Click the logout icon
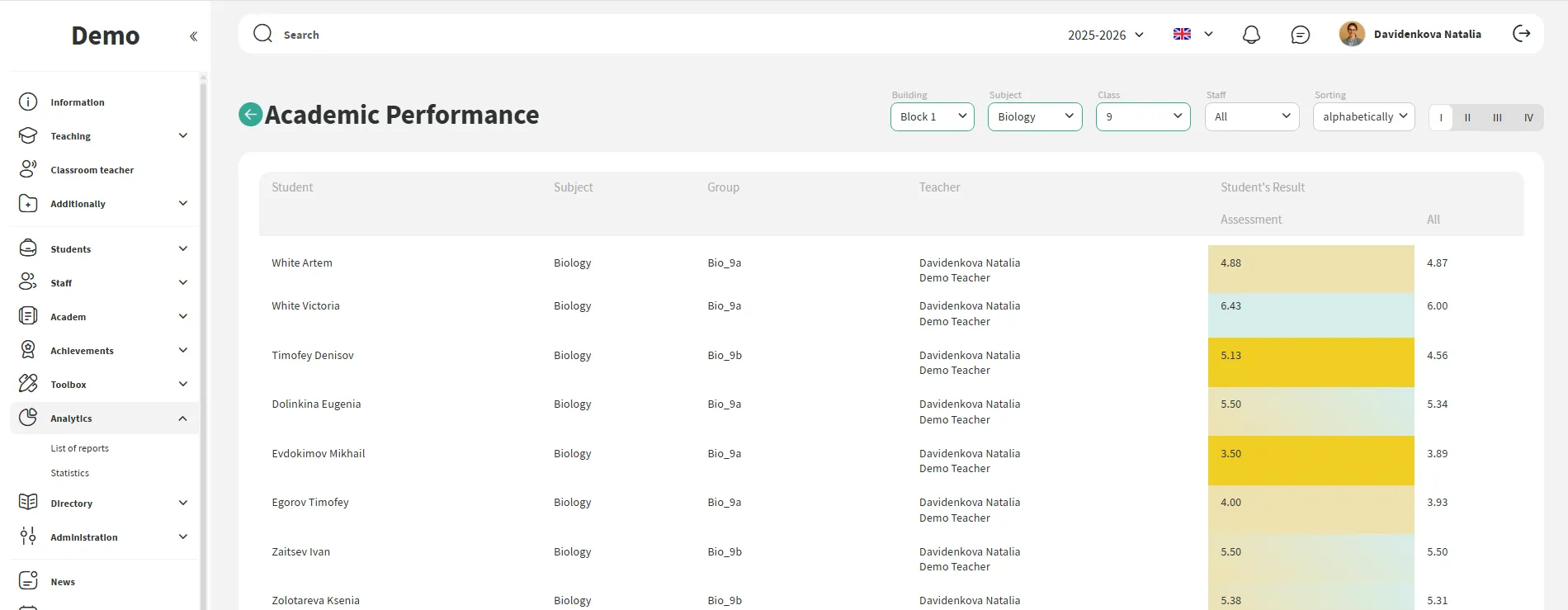The width and height of the screenshot is (1568, 610). tap(1521, 34)
